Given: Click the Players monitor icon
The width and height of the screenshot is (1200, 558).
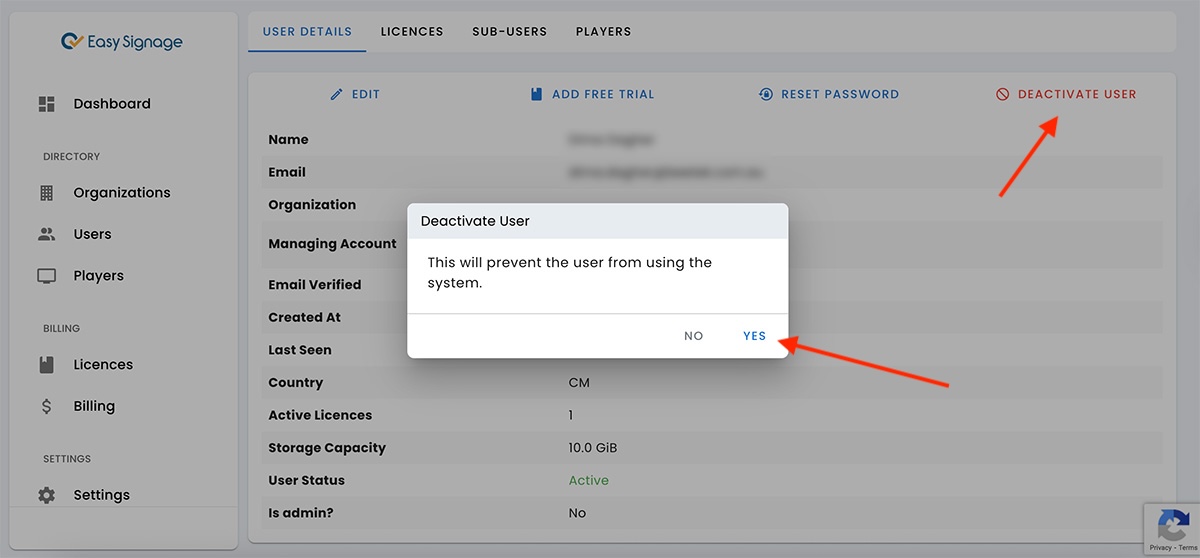Looking at the screenshot, I should click(x=46, y=276).
